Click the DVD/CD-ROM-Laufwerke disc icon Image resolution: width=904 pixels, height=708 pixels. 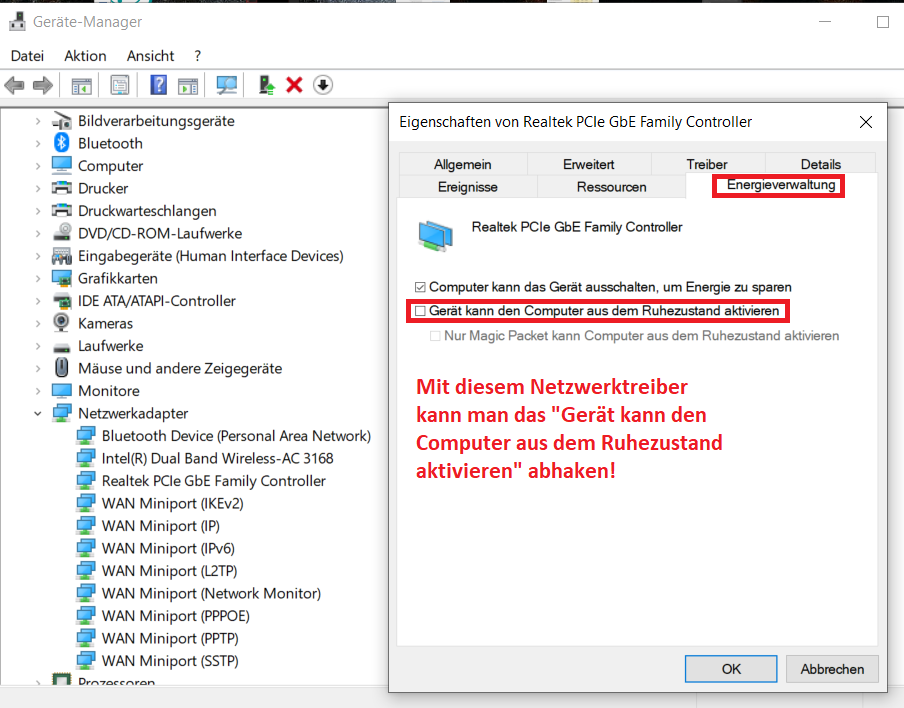(62, 233)
